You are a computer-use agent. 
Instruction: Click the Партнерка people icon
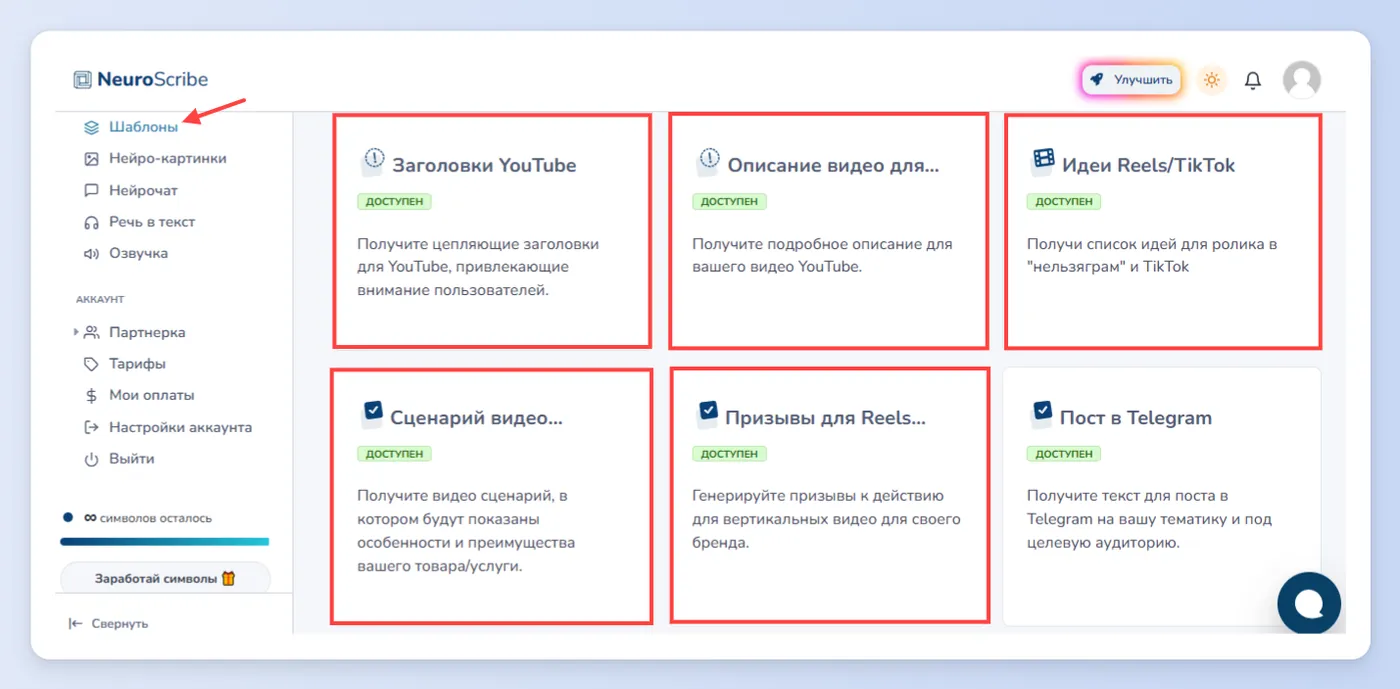point(91,332)
